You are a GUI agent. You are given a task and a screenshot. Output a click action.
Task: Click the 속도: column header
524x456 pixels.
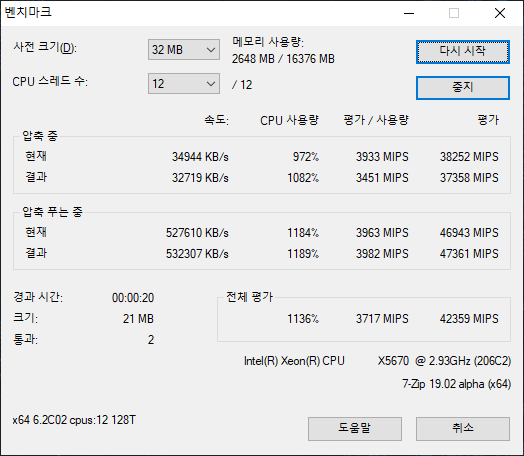click(x=217, y=120)
